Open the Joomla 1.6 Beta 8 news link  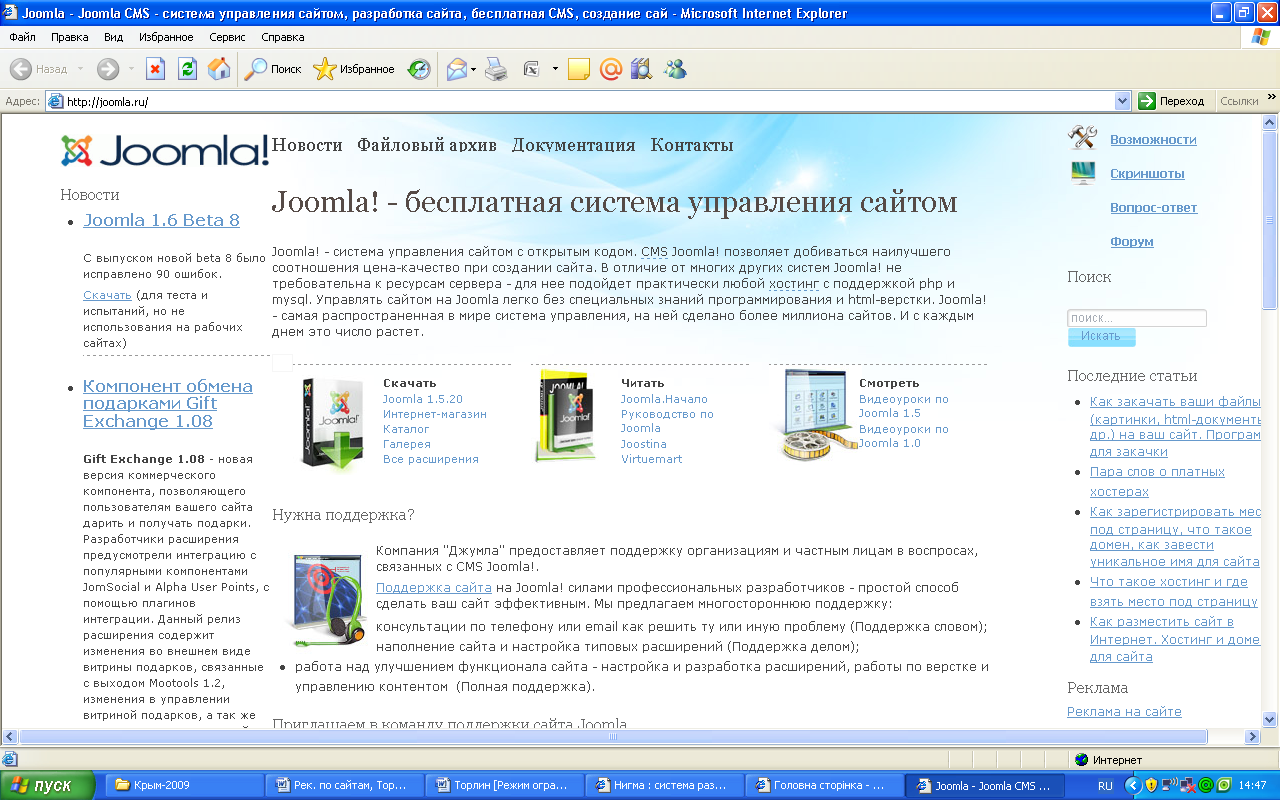point(162,220)
